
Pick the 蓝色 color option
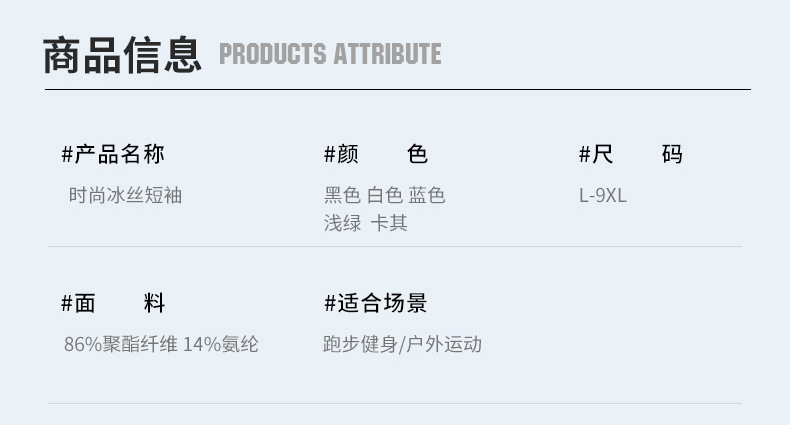(x=427, y=195)
